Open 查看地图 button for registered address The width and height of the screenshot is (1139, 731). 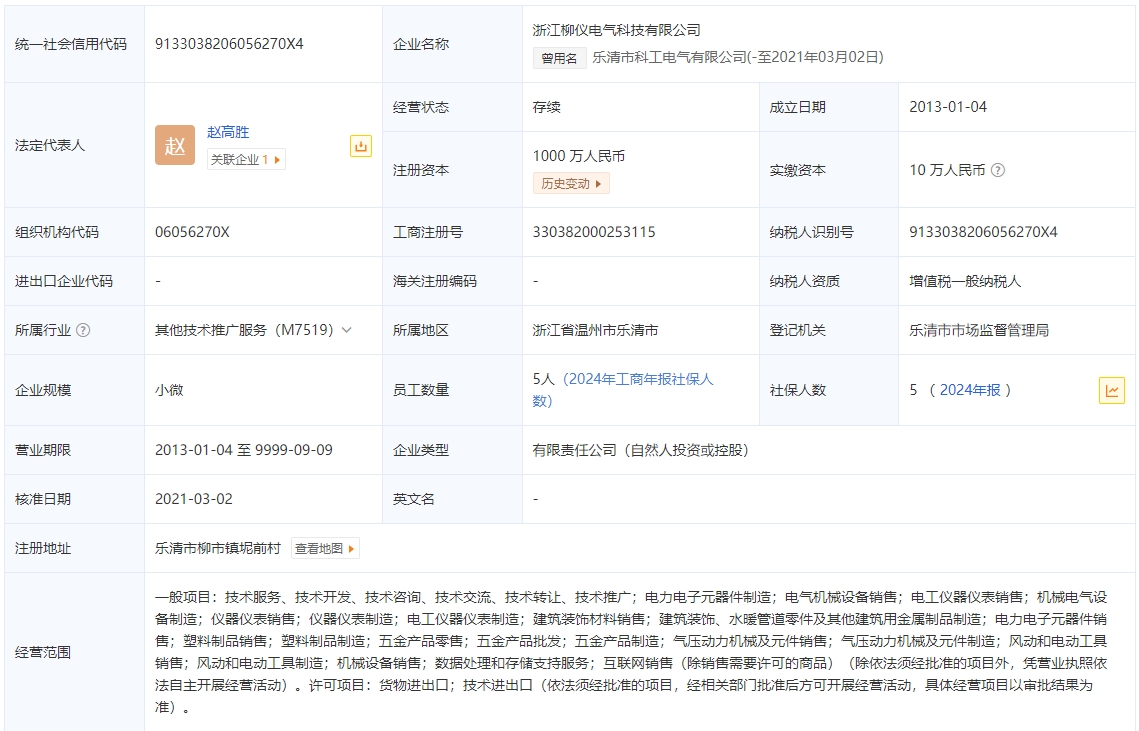click(x=325, y=549)
